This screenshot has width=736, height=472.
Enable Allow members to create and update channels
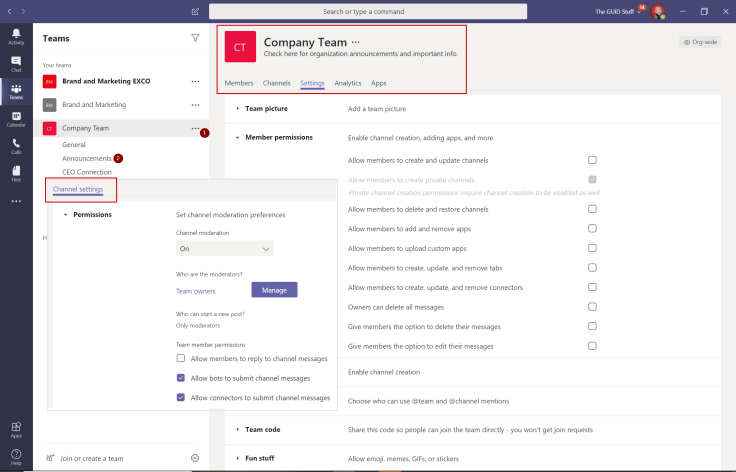click(593, 160)
